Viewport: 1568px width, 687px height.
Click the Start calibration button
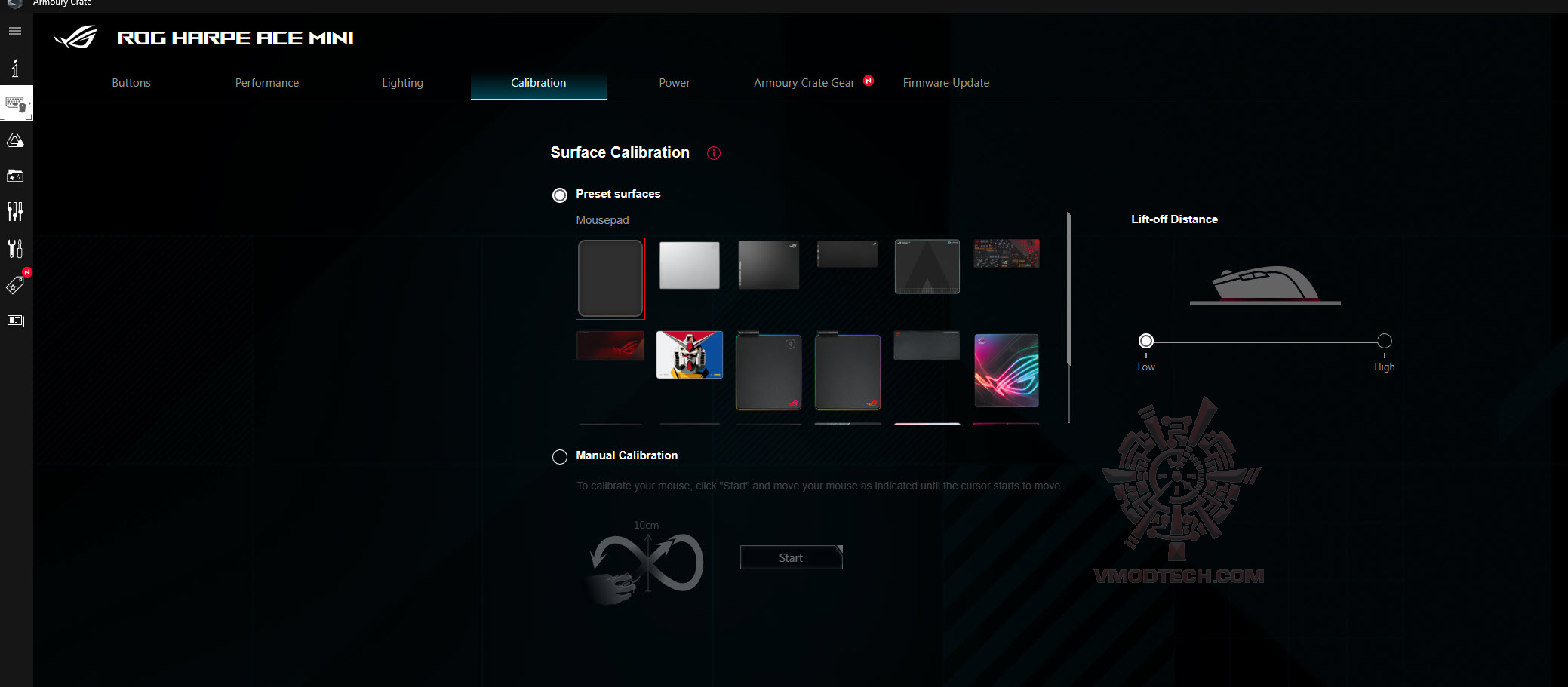(x=791, y=557)
